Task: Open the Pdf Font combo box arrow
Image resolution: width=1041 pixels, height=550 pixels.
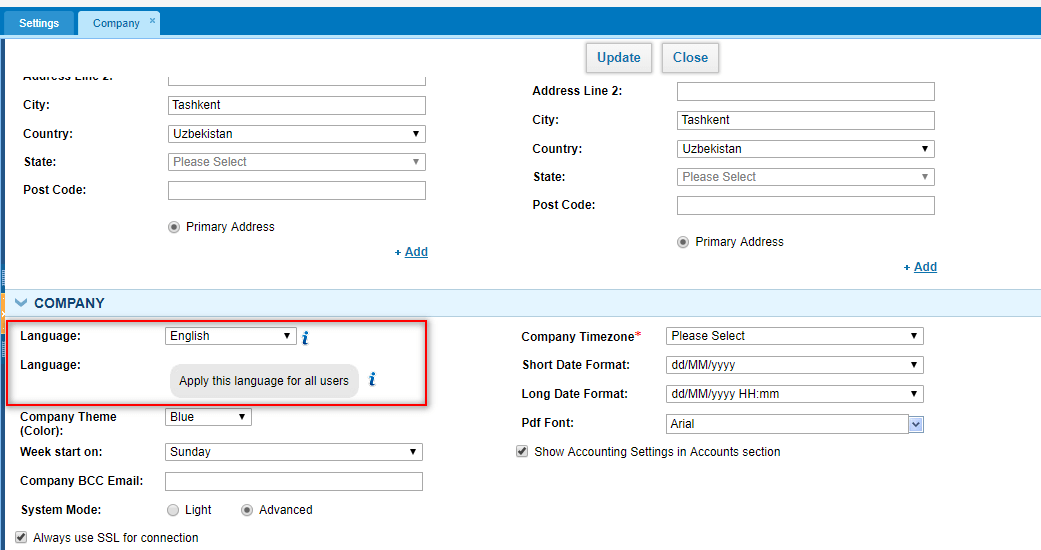Action: pyautogui.click(x=916, y=424)
